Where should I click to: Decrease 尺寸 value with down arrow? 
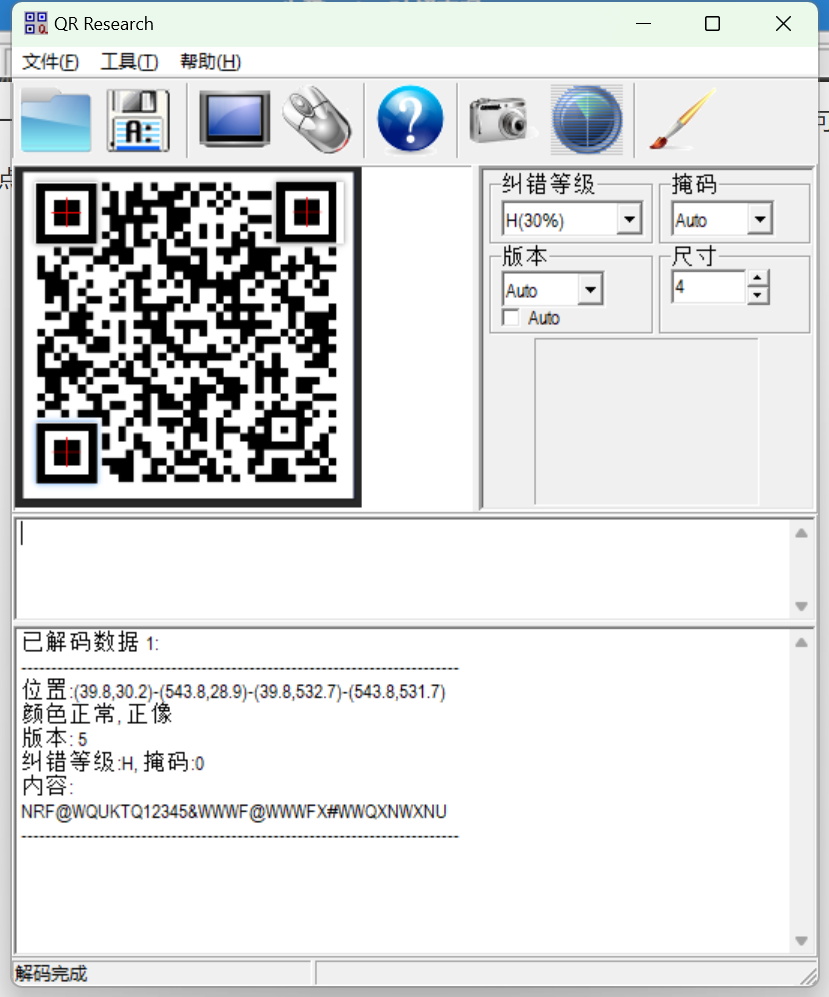[757, 296]
